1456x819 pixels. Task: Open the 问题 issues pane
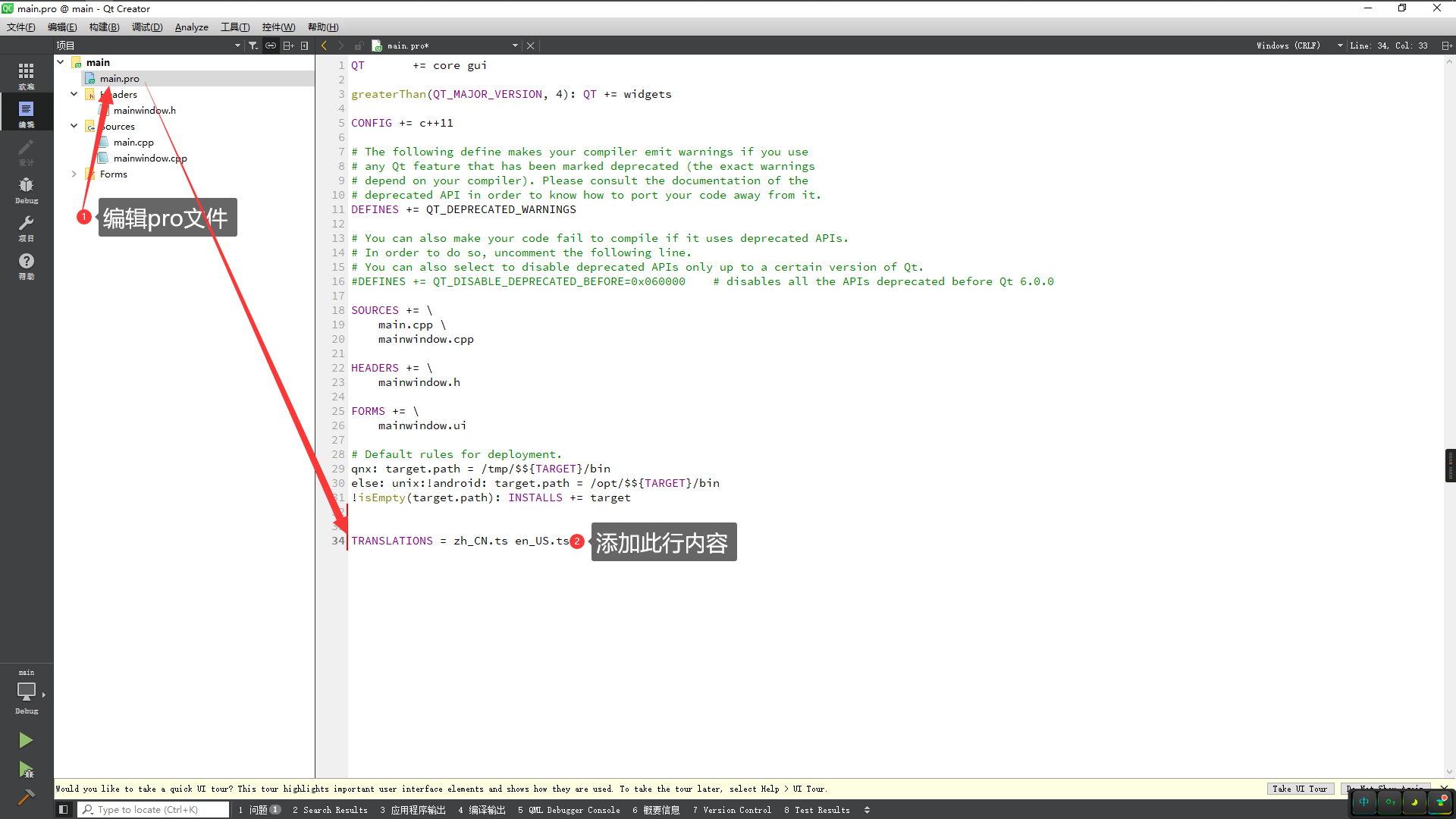pos(259,810)
